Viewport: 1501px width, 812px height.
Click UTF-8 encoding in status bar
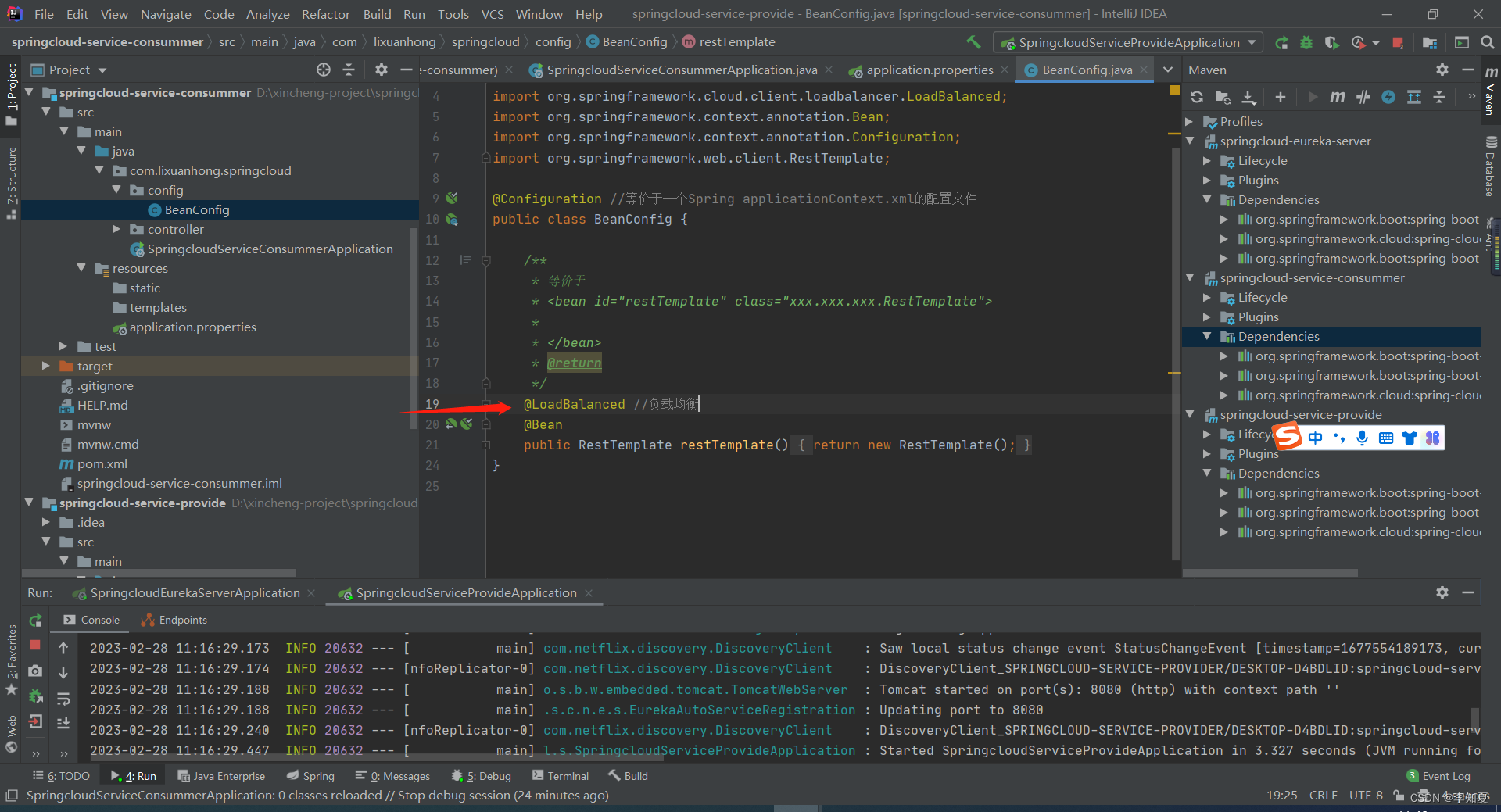tap(1366, 795)
